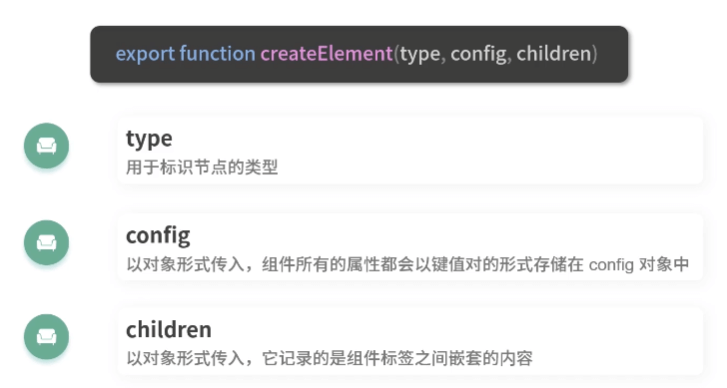Click the sofa icon beside children
Screen dimensions: 727x388
(46, 337)
